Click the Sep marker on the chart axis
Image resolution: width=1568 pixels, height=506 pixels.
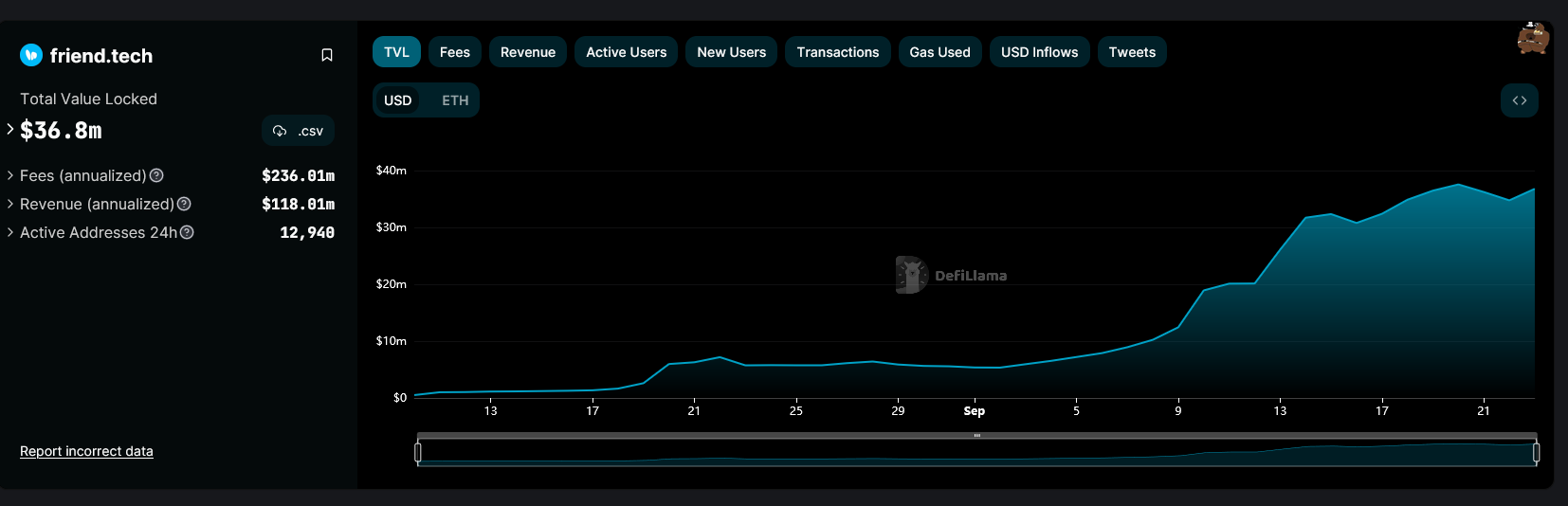(974, 411)
